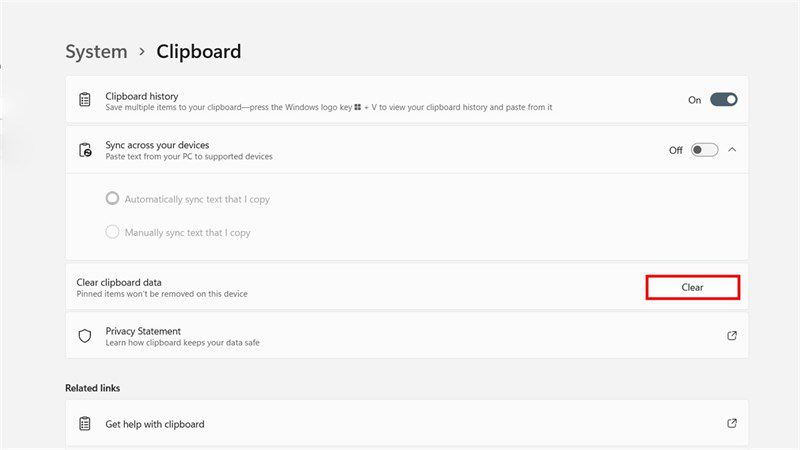This screenshot has width=800, height=450.
Task: Click the Sync across devices clipboard icon
Action: 85,150
